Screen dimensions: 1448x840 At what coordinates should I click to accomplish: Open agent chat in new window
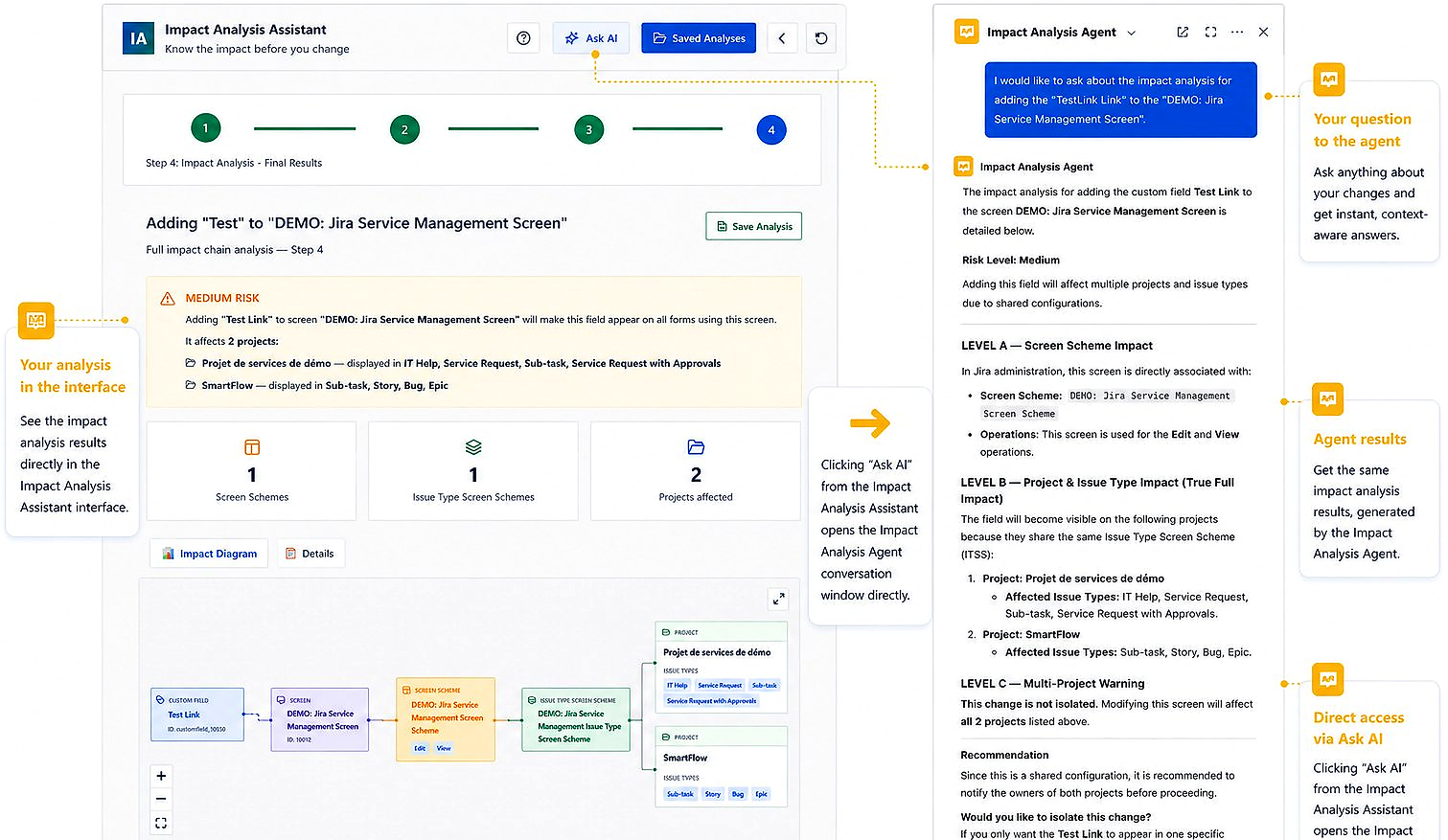coord(1183,32)
